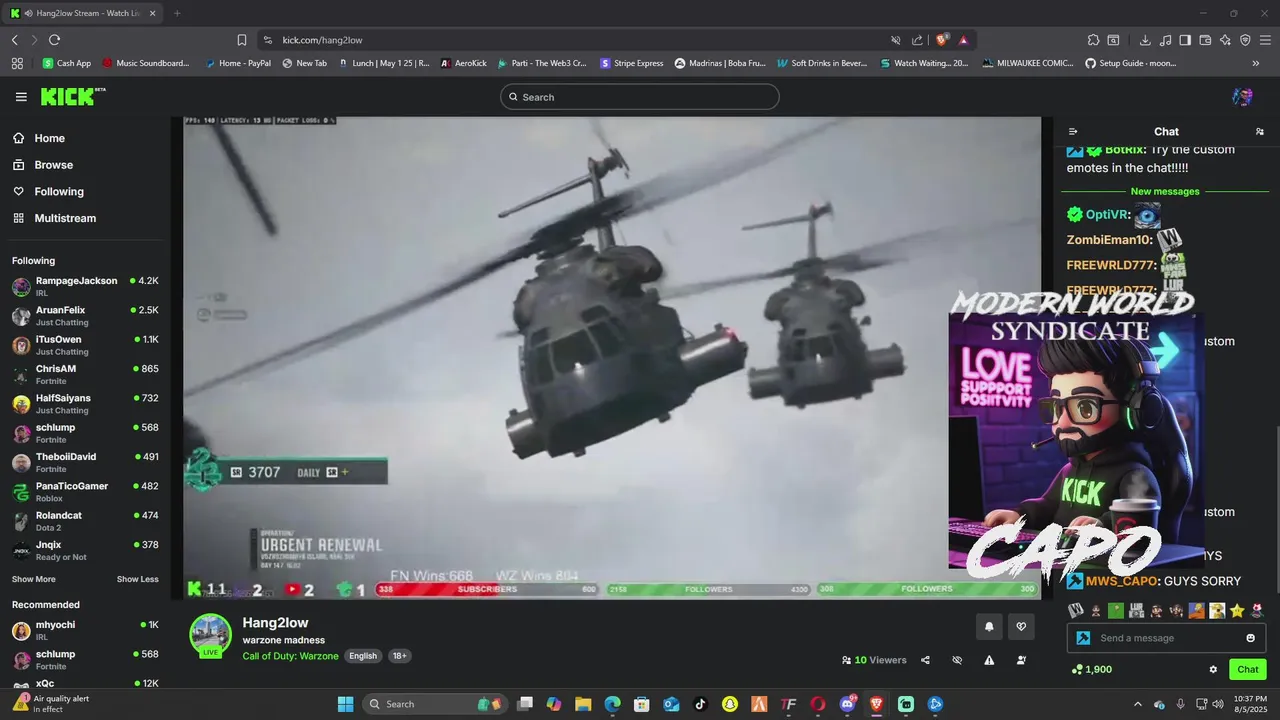The height and width of the screenshot is (720, 1280).
Task: Insert the yellow star emote
Action: [1237, 610]
